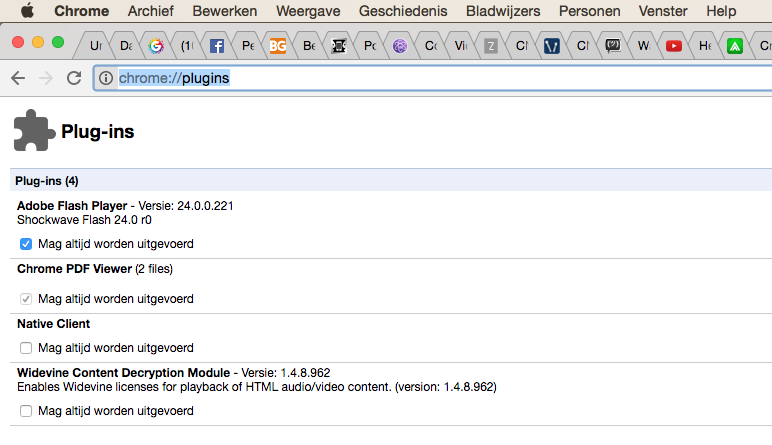Screen dimensions: 772x445
Task: Click the Adobe Flash Player name
Action: click(72, 206)
